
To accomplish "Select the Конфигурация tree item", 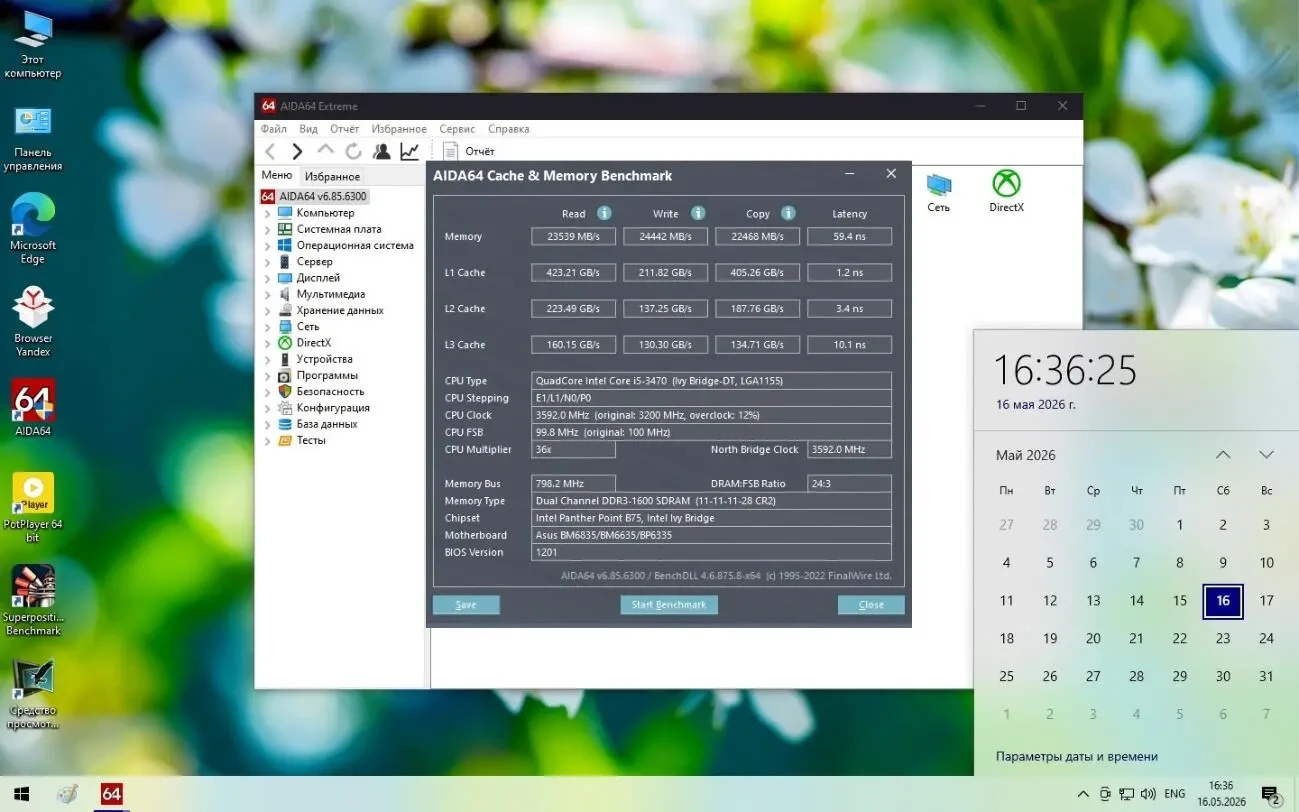I will point(333,408).
